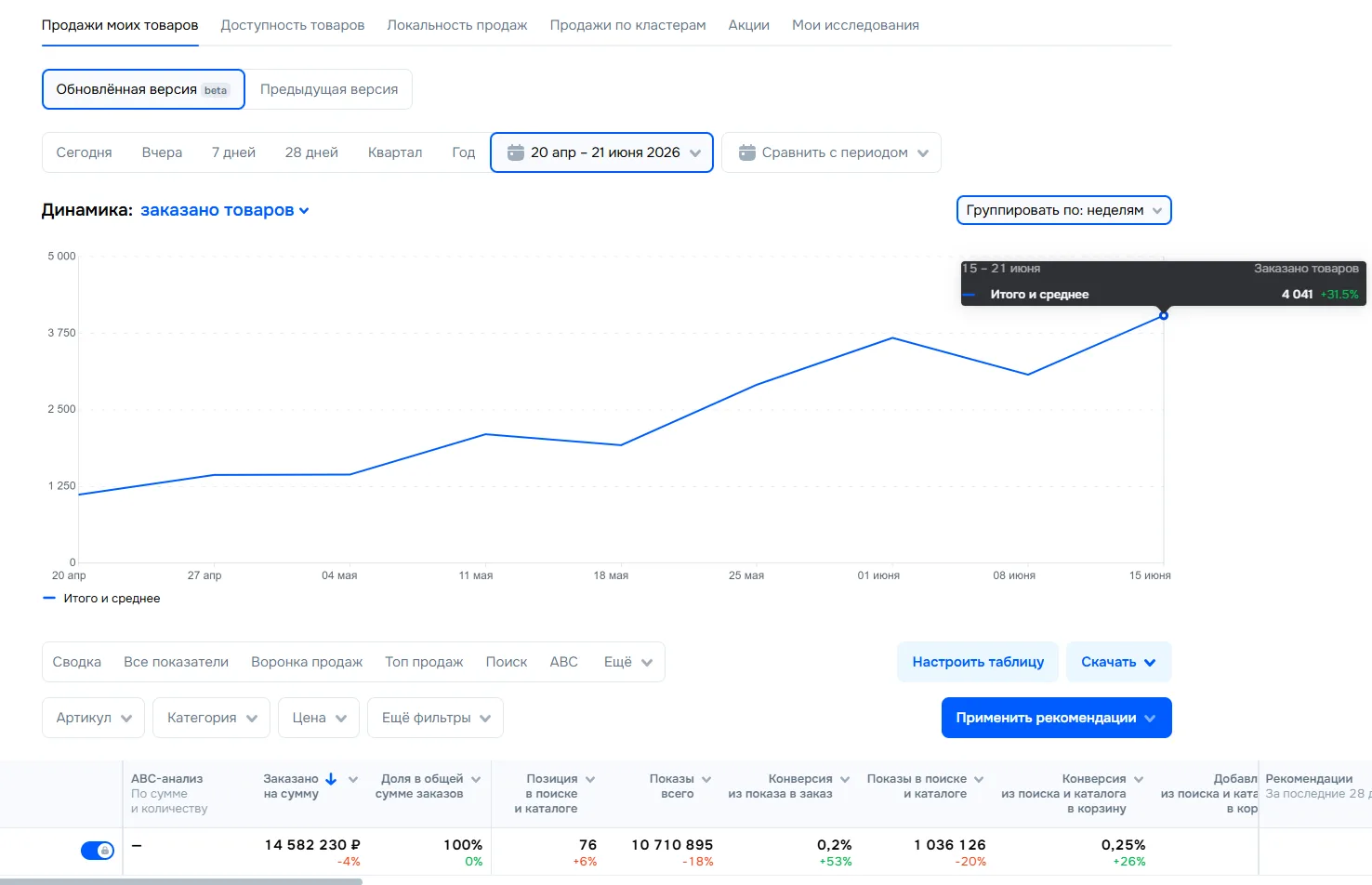Select the Воронка продаж table tab

click(307, 662)
